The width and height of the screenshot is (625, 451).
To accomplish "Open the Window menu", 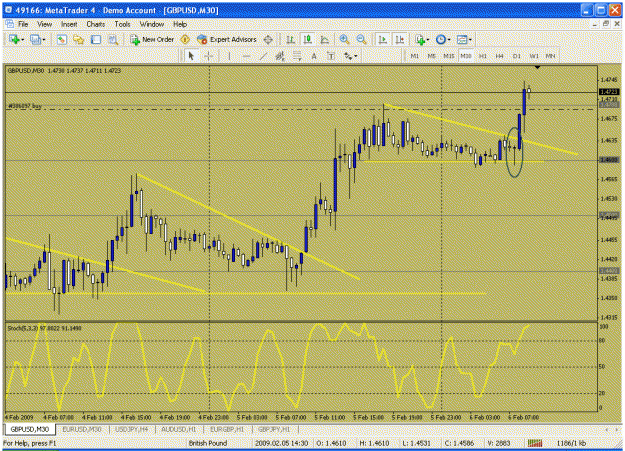I will (x=152, y=24).
